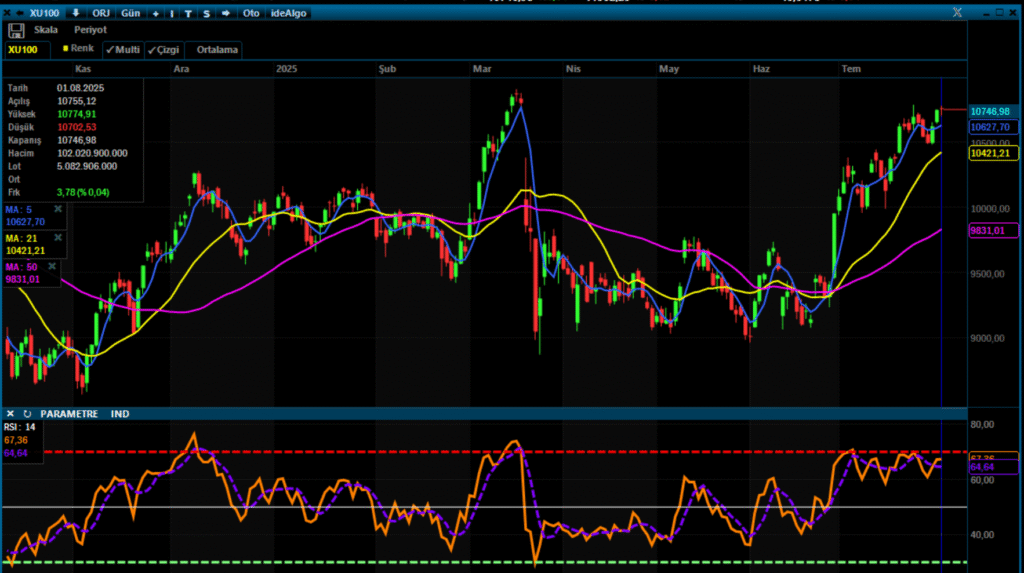
Task: Click the Hacim value 102.020.900.000
Action: coord(92,153)
